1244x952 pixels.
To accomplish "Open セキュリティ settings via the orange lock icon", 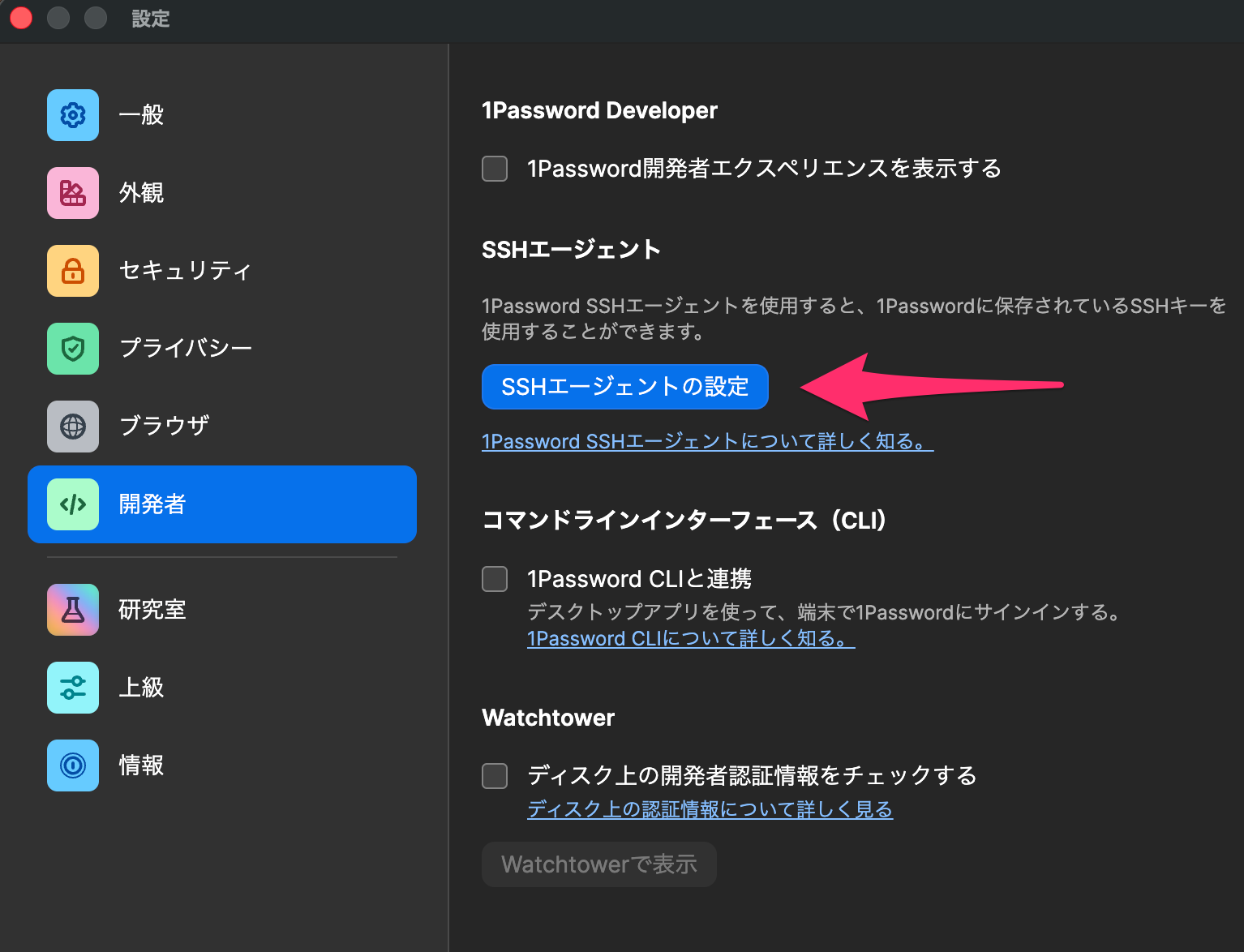I will [72, 271].
